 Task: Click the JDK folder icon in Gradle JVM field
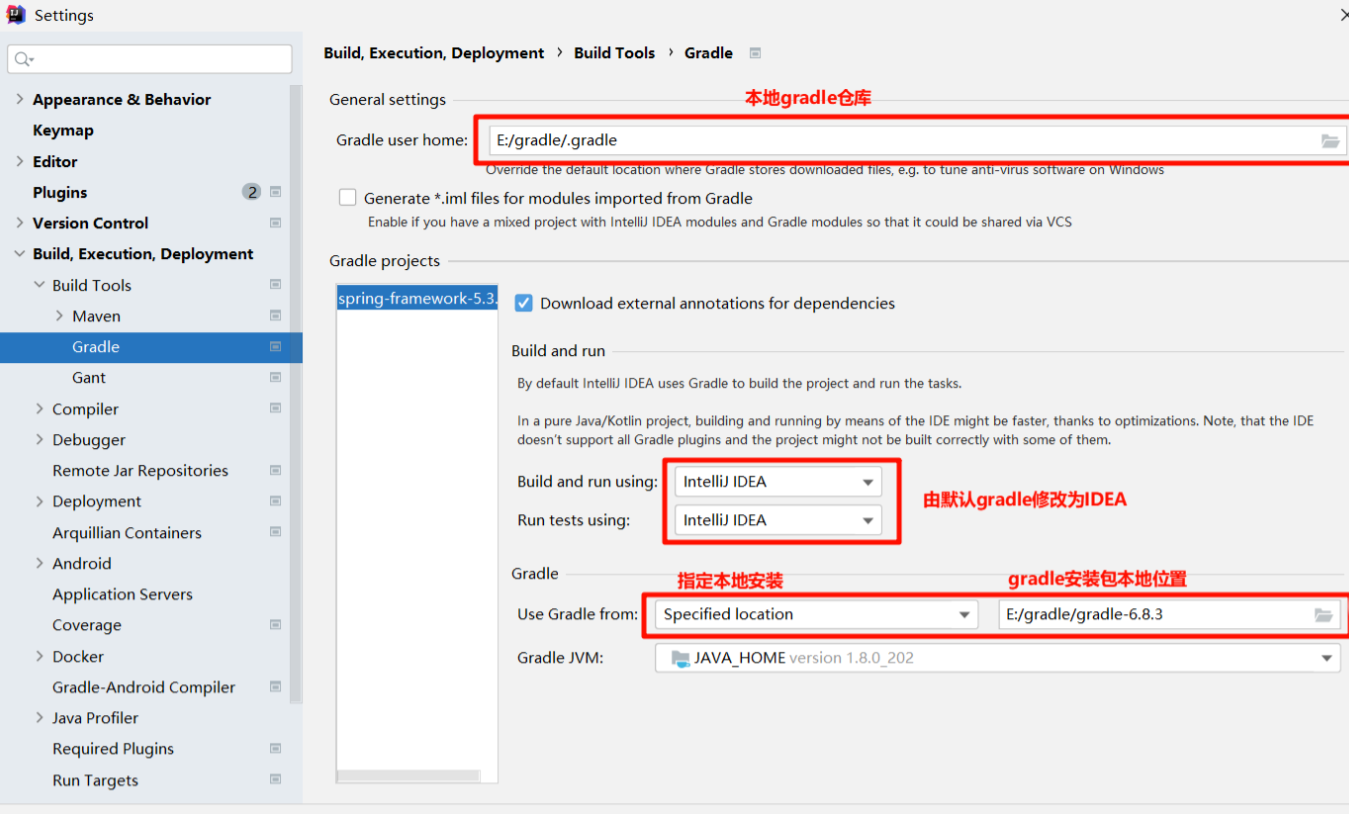point(681,658)
